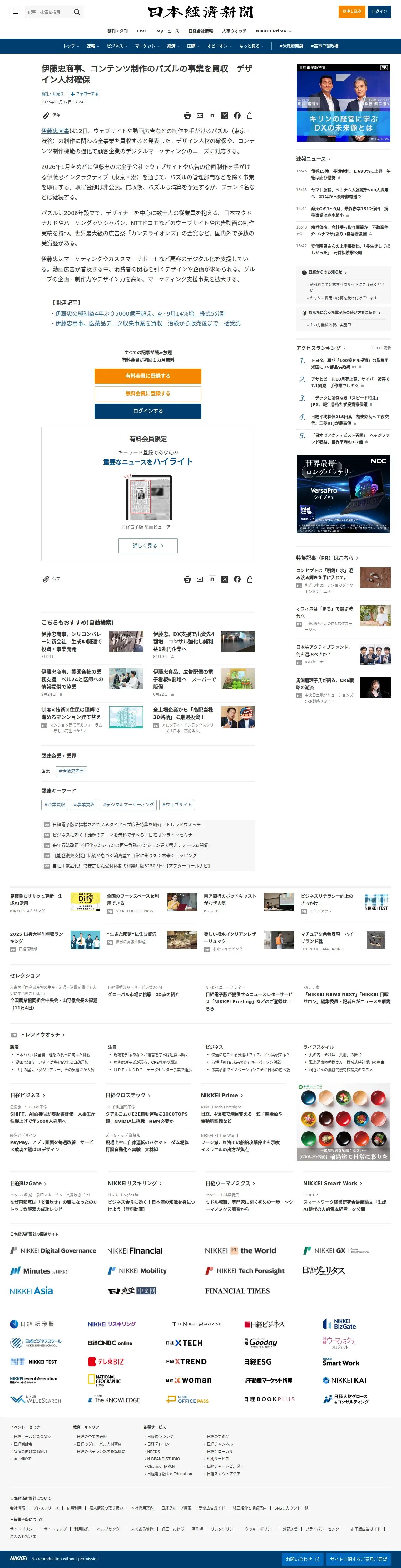The width and height of the screenshot is (401, 1568).
Task: Open National Geographic logo link
Action: pos(105,1381)
